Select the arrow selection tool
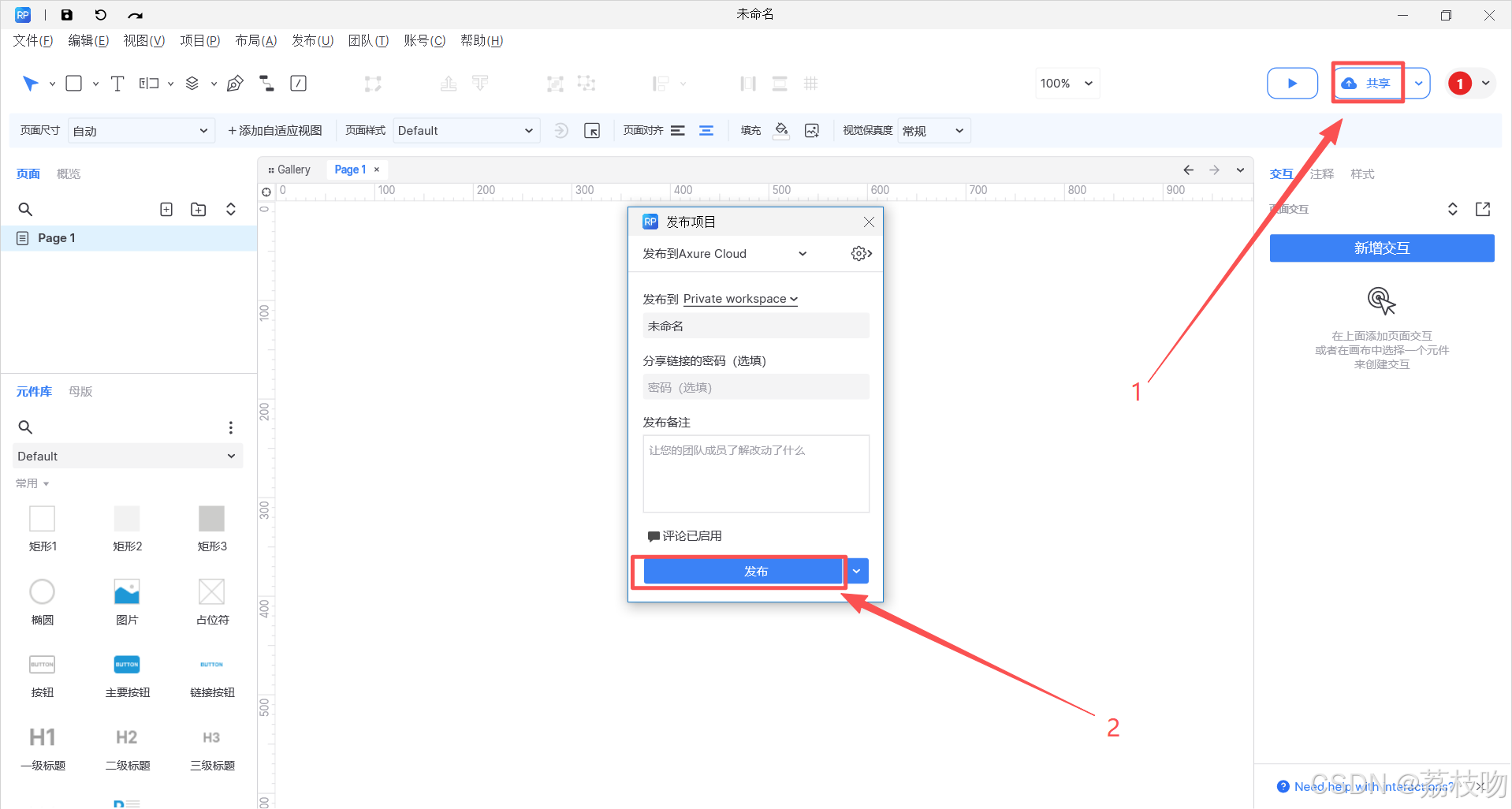 tap(31, 84)
